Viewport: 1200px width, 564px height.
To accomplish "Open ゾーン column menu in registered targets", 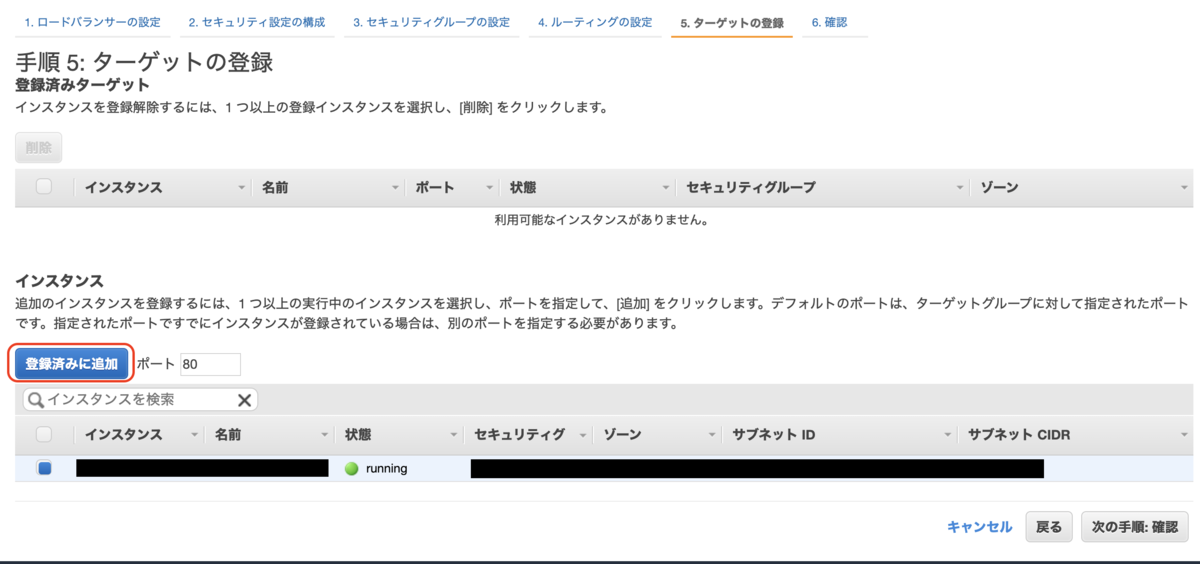I will click(x=1185, y=188).
